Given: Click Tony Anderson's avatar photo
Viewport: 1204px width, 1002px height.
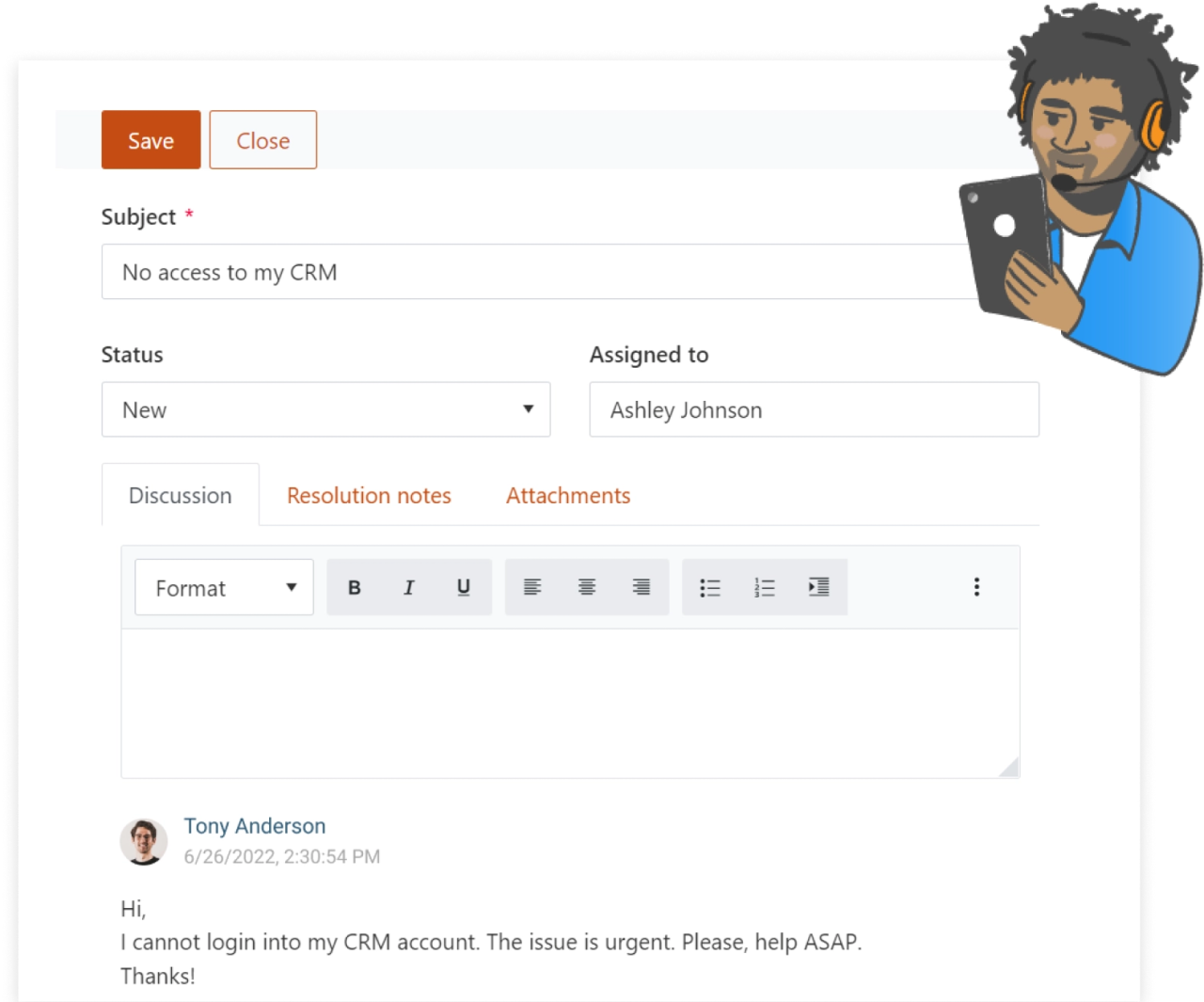Looking at the screenshot, I should pyautogui.click(x=144, y=840).
